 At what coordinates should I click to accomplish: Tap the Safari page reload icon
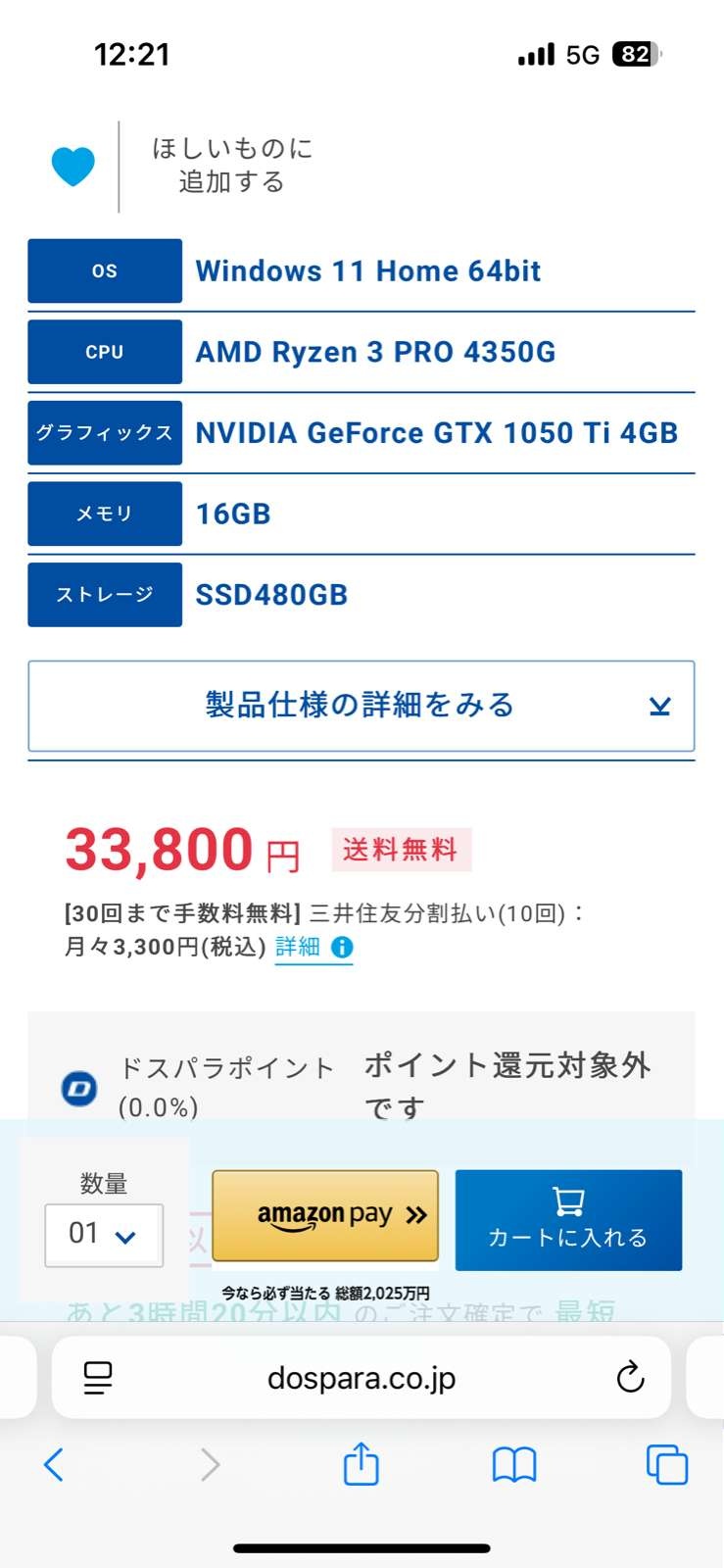(x=630, y=1377)
